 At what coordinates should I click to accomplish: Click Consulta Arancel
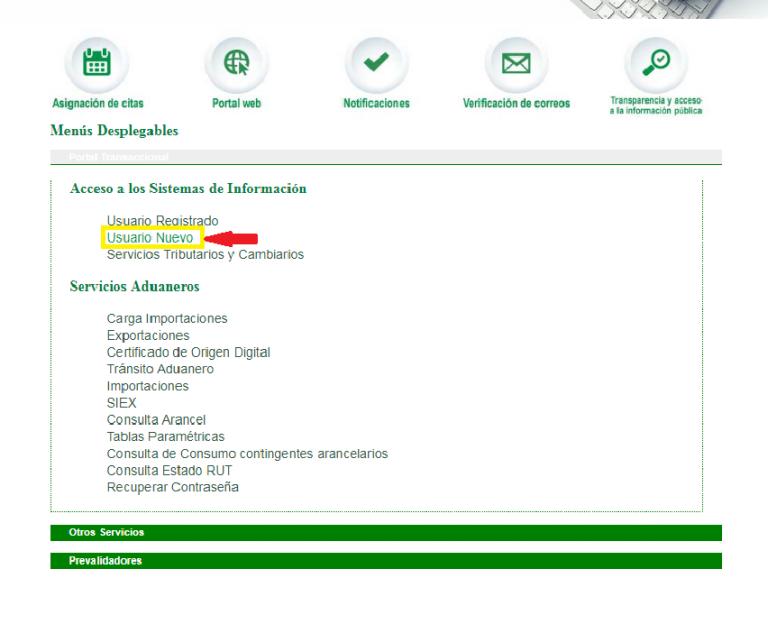(156, 420)
